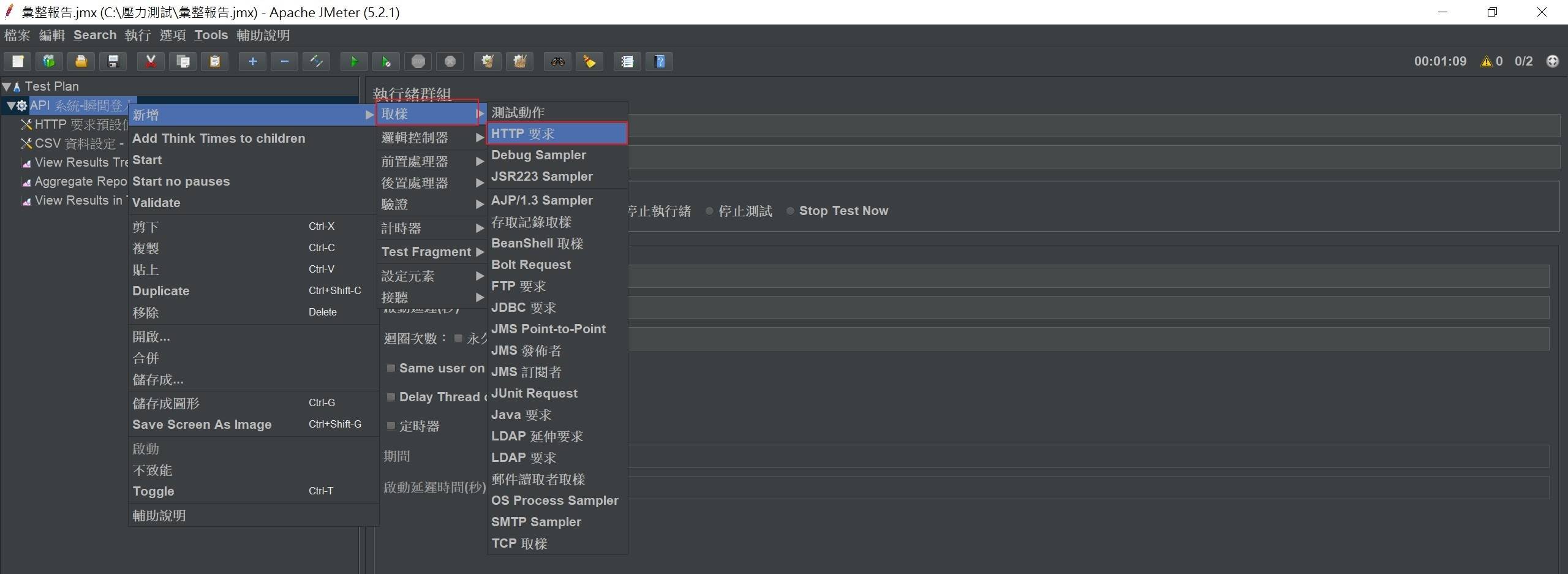This screenshot has width=1568, height=574.
Task: Click the Help question mark toolbar icon
Action: 660,61
